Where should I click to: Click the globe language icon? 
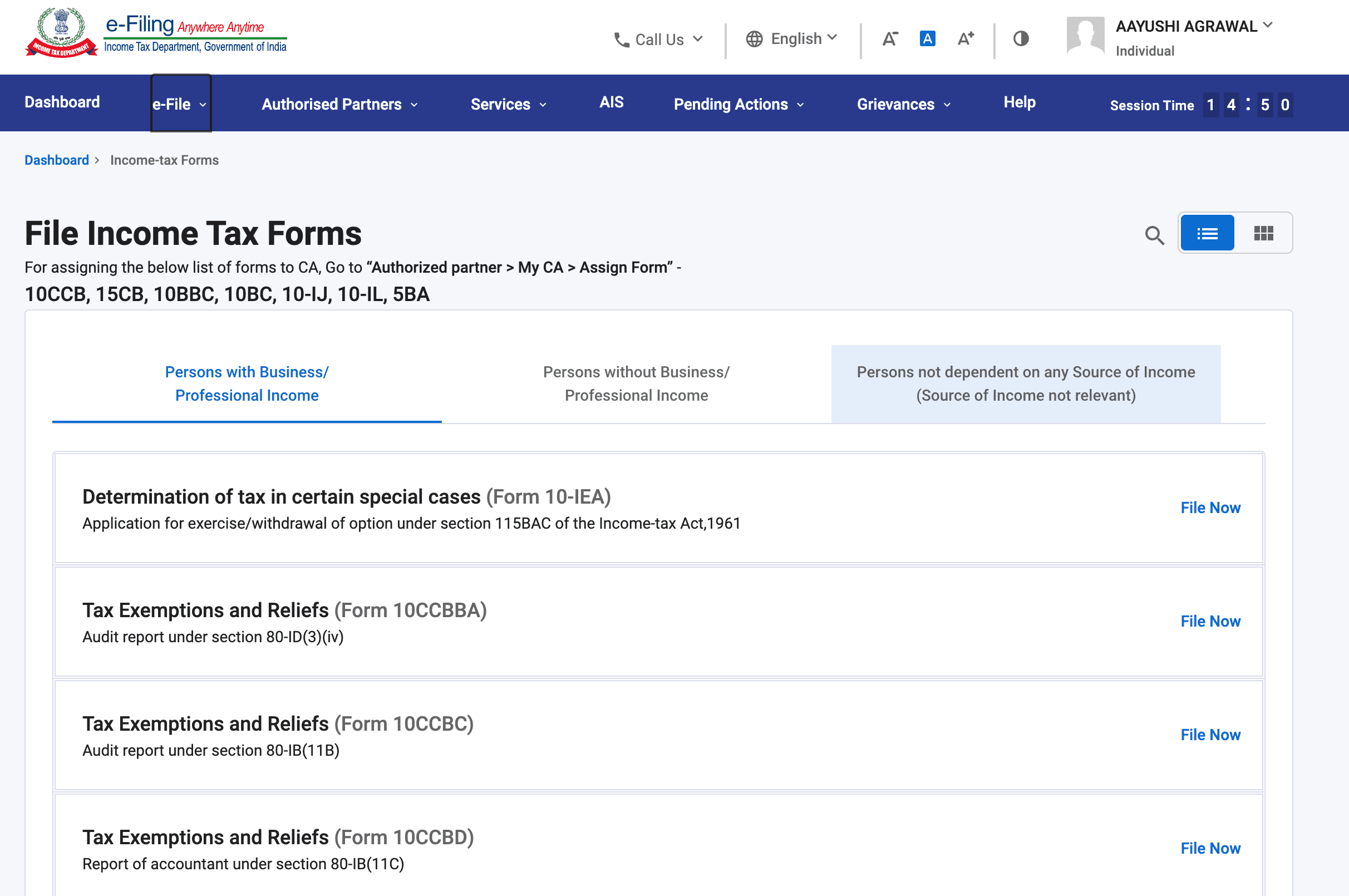point(754,39)
